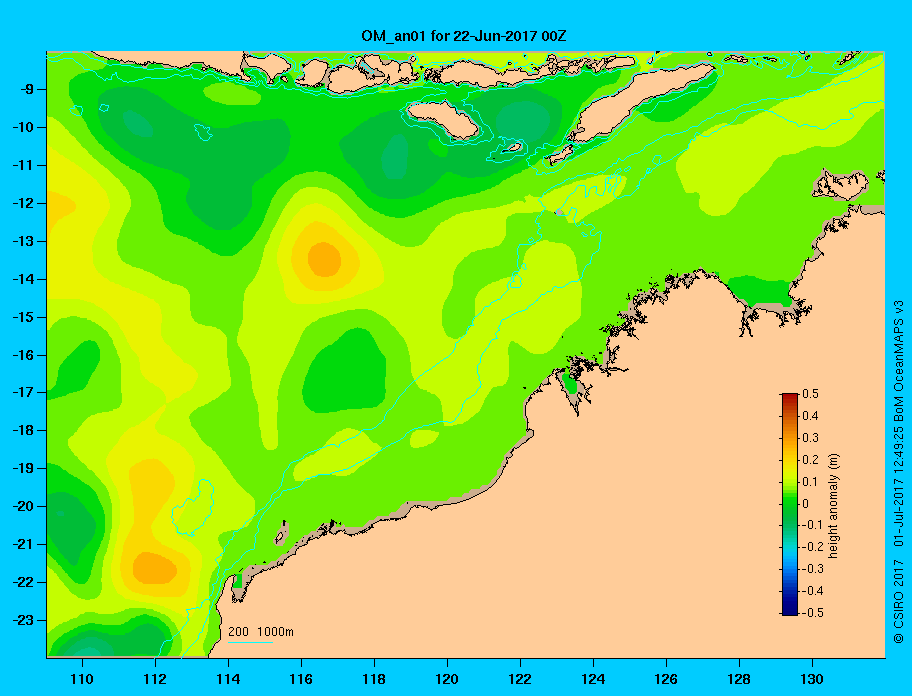Click colorbar value 0.3

point(811,438)
